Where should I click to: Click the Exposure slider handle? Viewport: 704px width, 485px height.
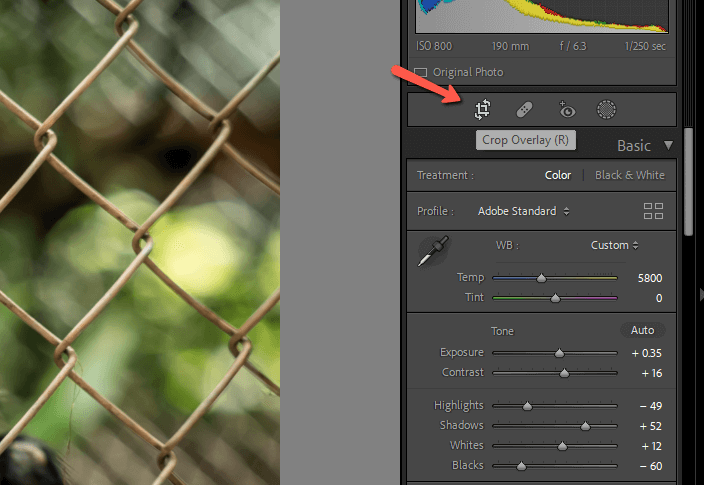tap(559, 353)
